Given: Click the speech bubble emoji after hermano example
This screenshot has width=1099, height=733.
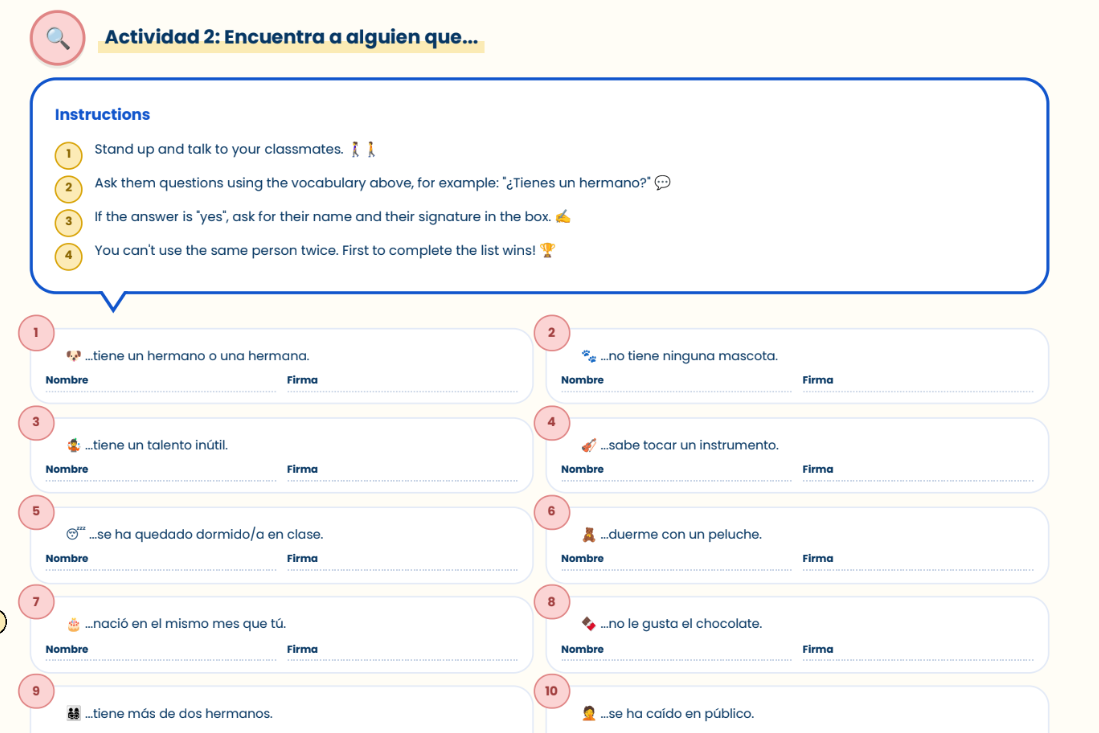Looking at the screenshot, I should (x=662, y=183).
